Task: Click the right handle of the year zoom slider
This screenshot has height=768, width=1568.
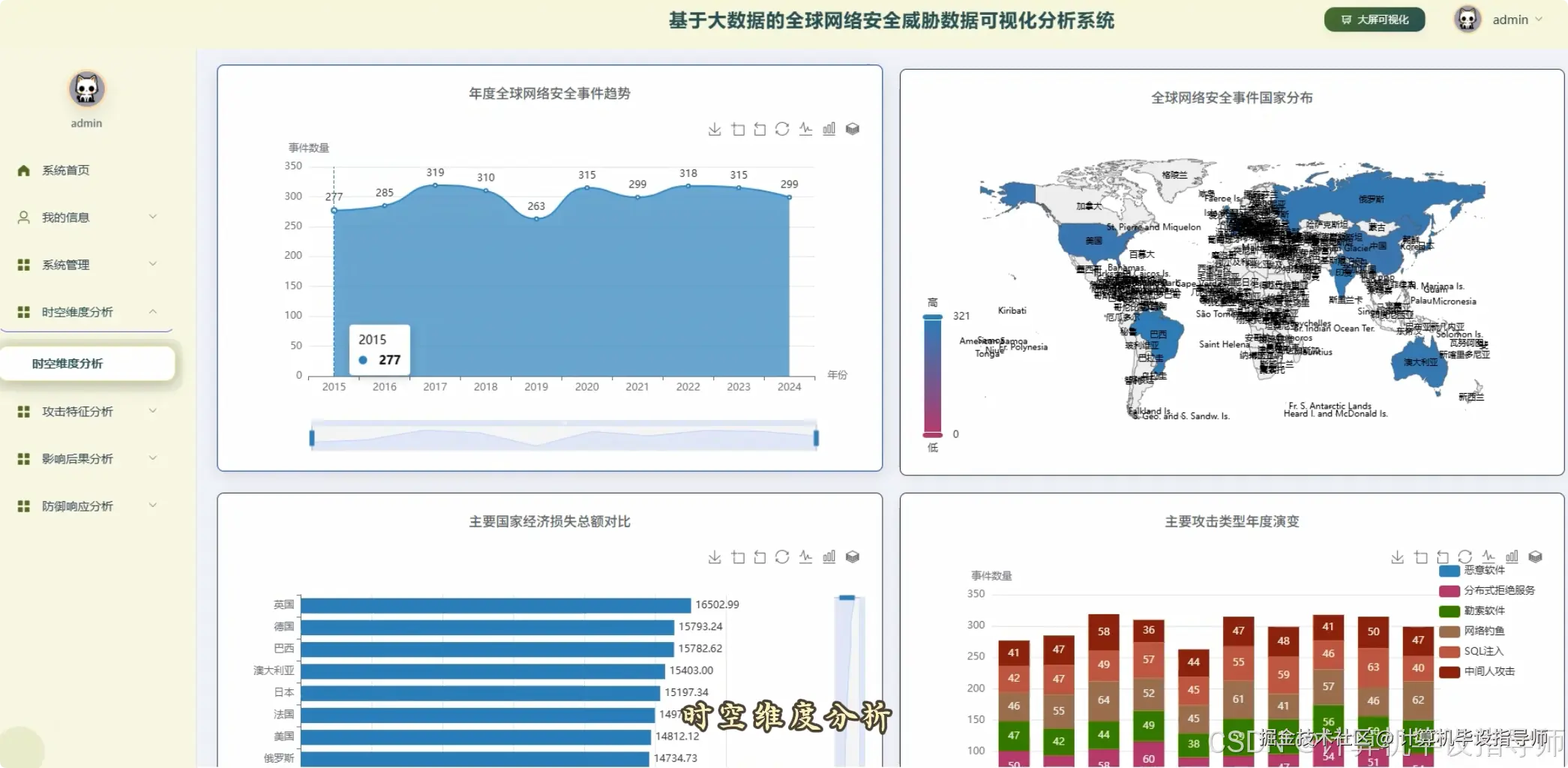Action: coord(816,437)
